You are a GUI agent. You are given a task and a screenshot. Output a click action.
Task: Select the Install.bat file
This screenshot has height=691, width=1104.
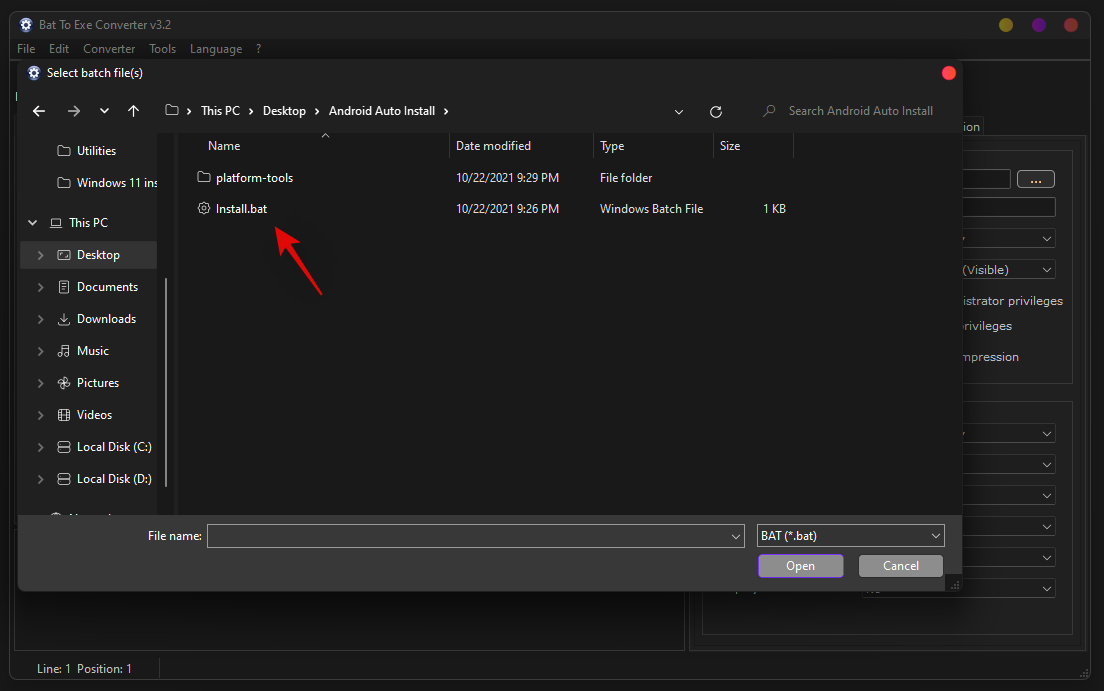(241, 209)
